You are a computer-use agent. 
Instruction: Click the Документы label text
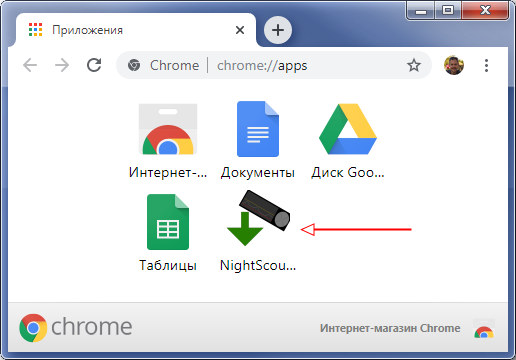258,173
